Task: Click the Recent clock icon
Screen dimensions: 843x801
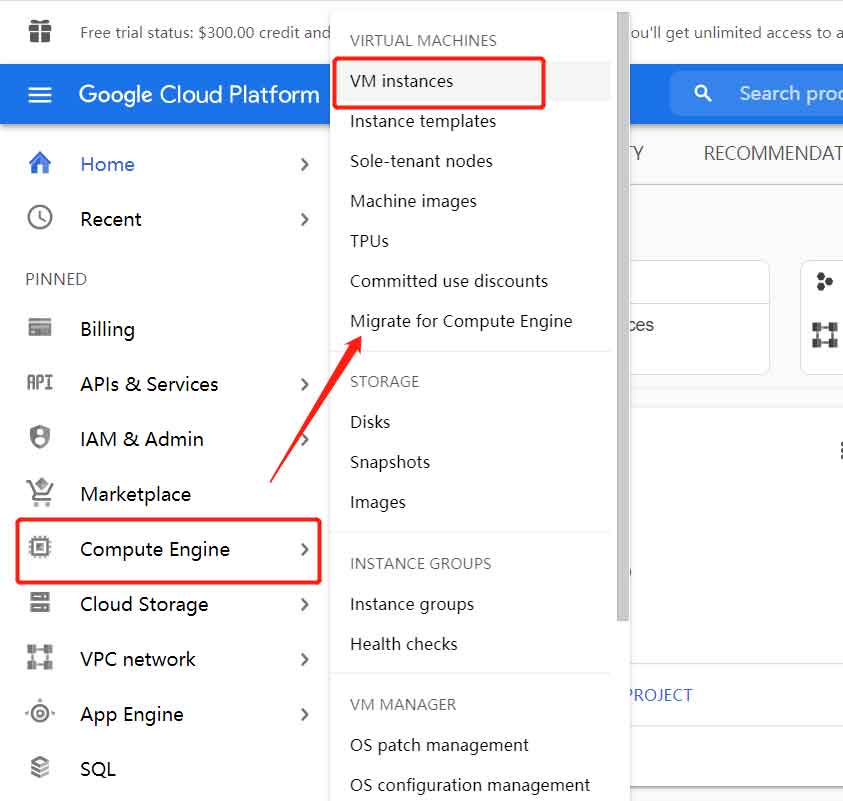Action: (x=40, y=218)
